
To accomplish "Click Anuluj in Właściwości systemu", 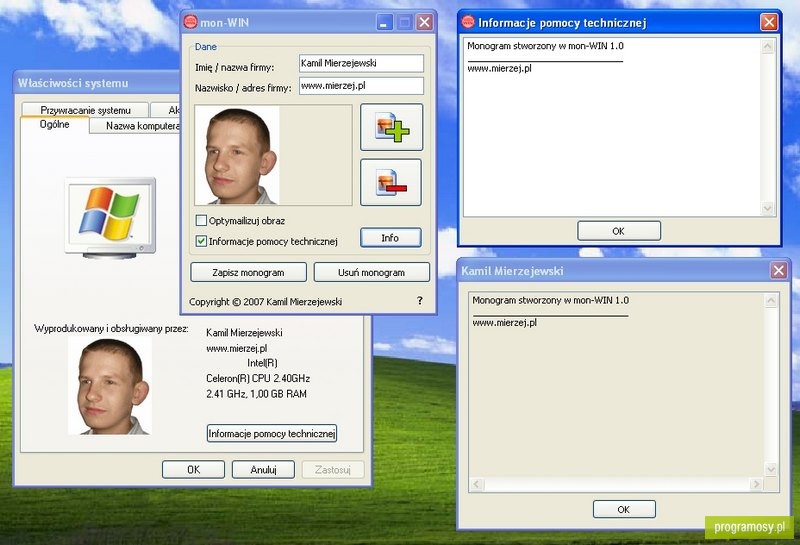I will pos(263,469).
